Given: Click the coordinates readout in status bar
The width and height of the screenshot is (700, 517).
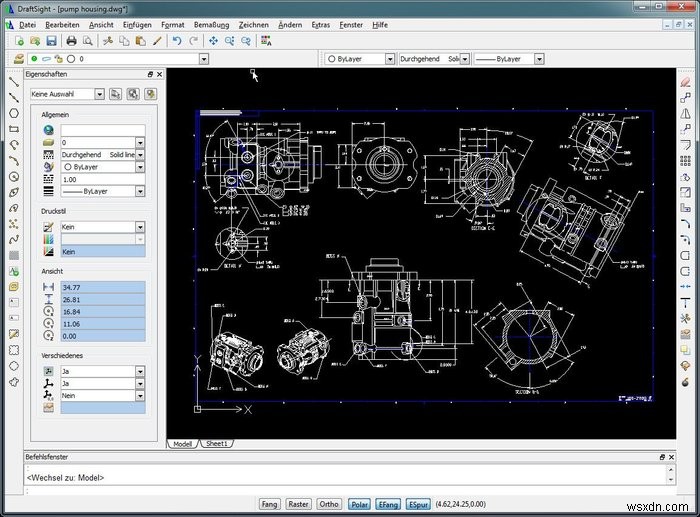Looking at the screenshot, I should click(460, 504).
